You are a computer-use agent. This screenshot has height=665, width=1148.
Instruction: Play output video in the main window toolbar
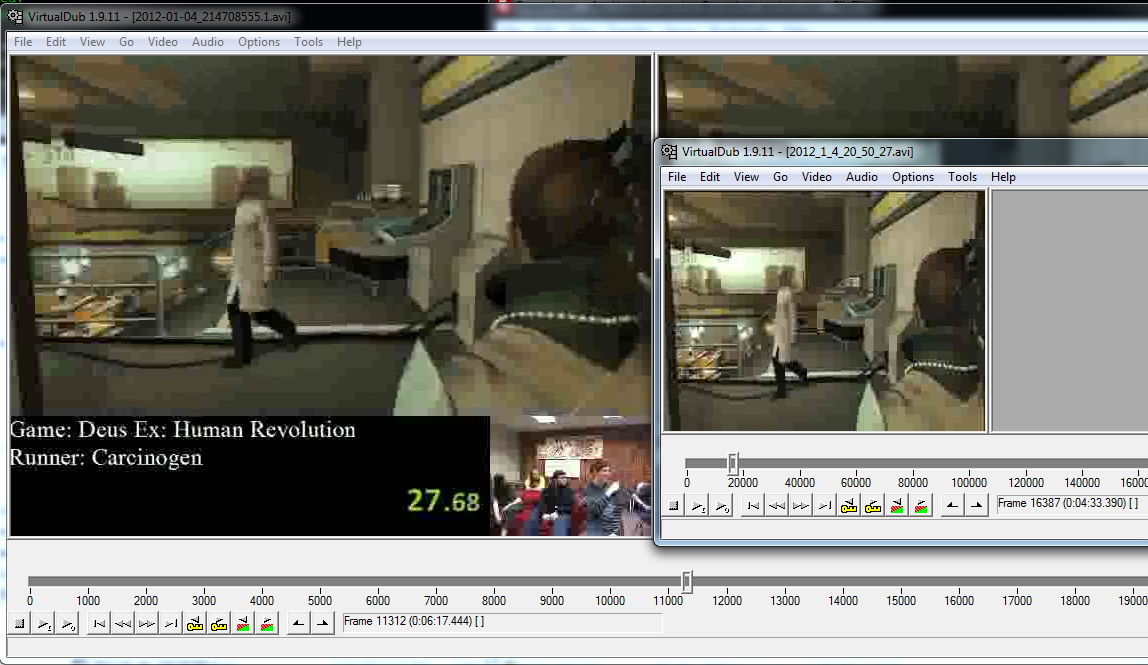(x=68, y=624)
